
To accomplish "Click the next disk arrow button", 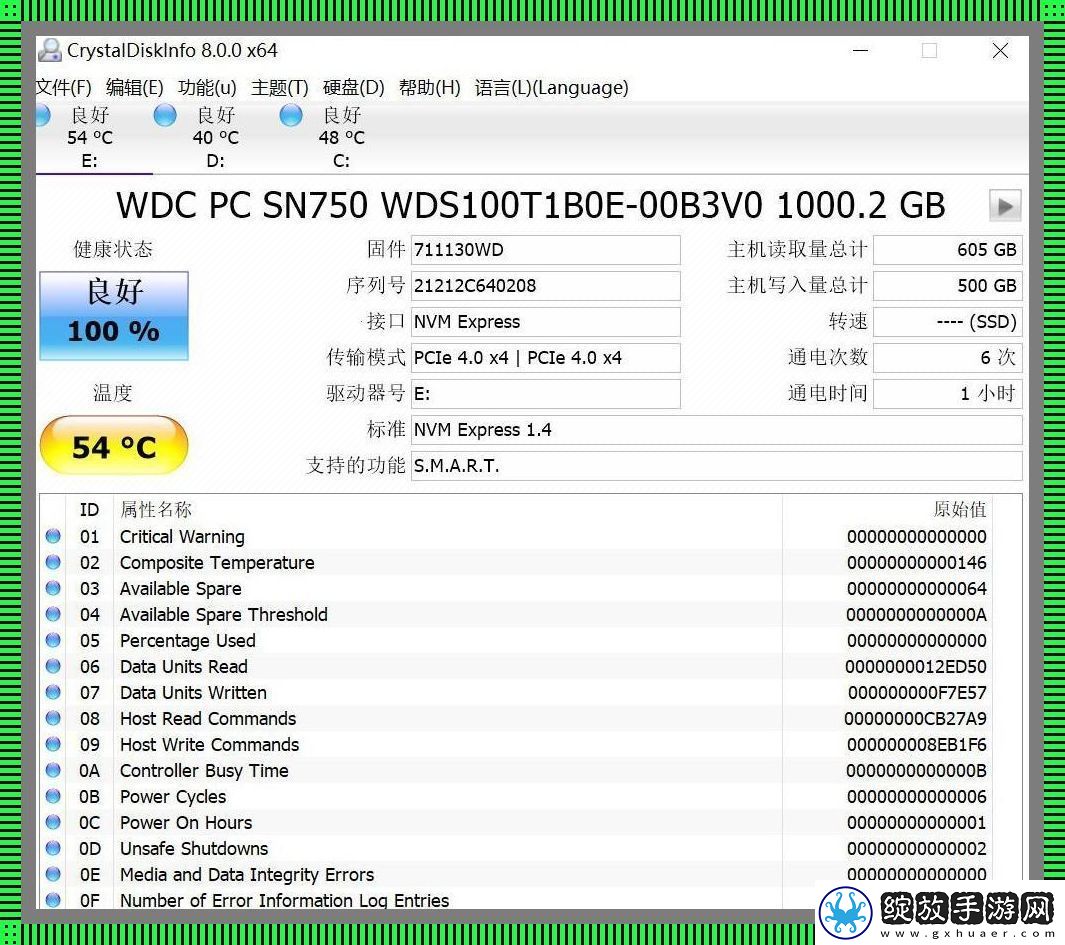I will (1005, 206).
